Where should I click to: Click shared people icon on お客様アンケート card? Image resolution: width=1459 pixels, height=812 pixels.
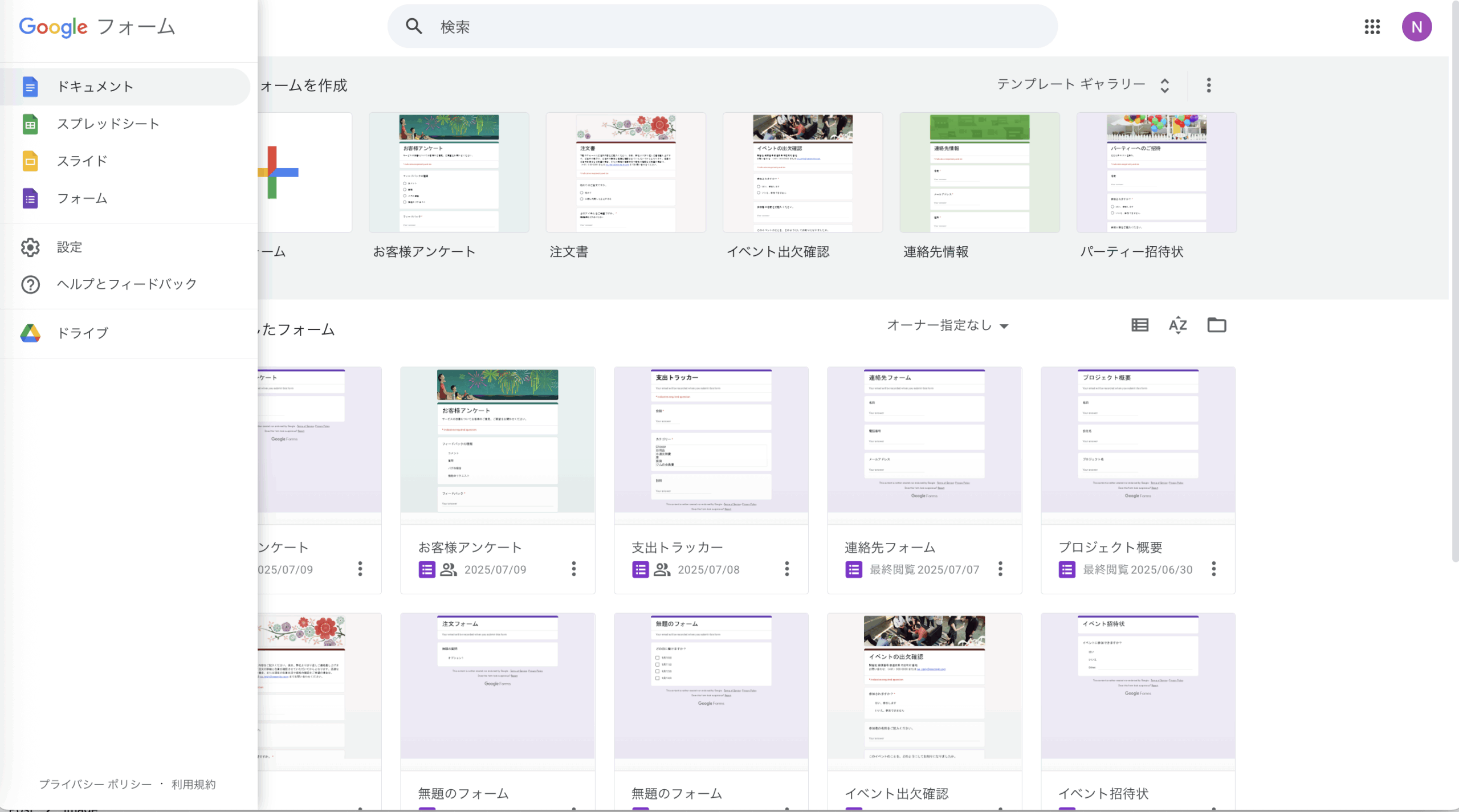449,569
